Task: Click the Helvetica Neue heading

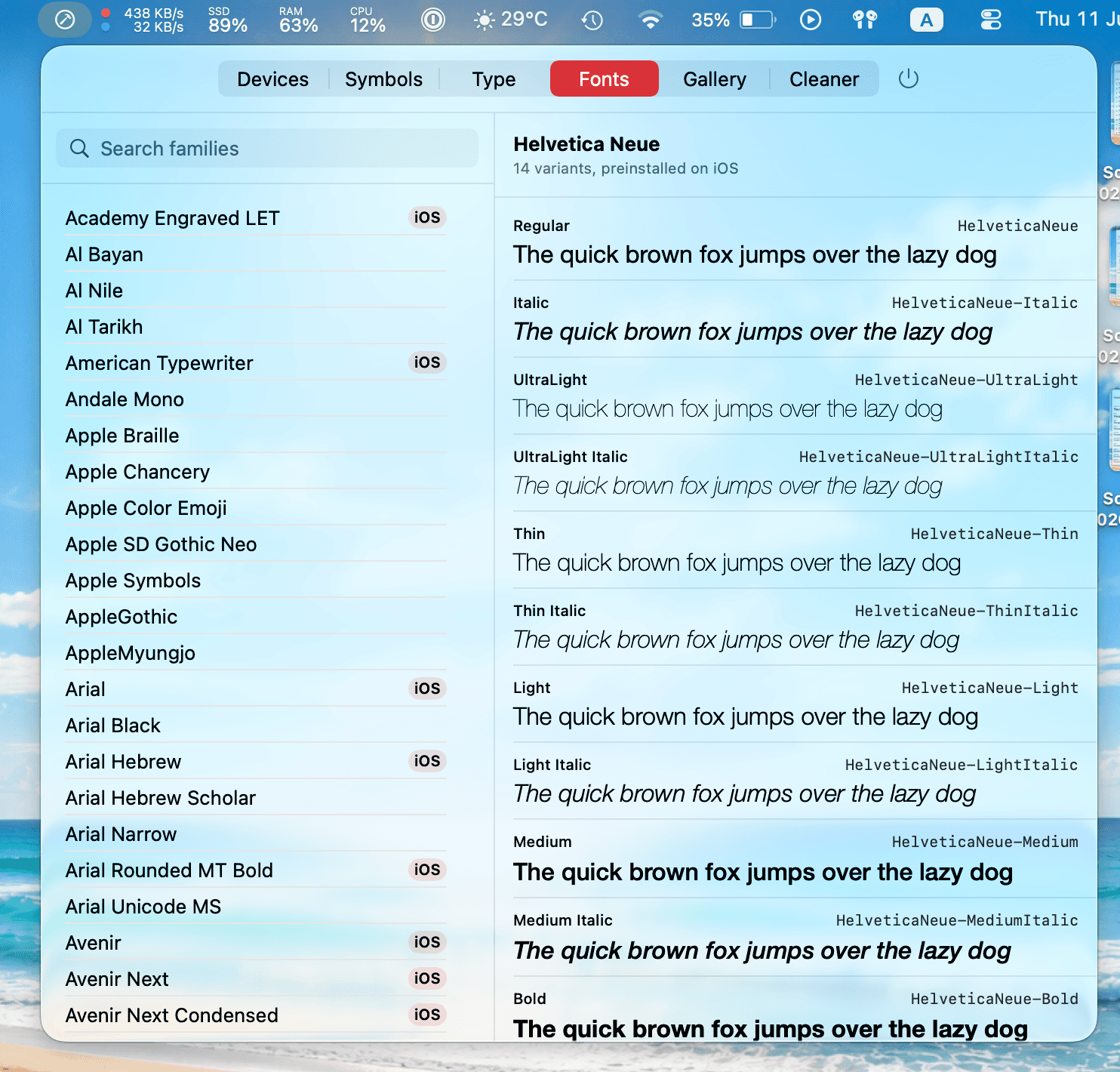Action: coord(586,144)
